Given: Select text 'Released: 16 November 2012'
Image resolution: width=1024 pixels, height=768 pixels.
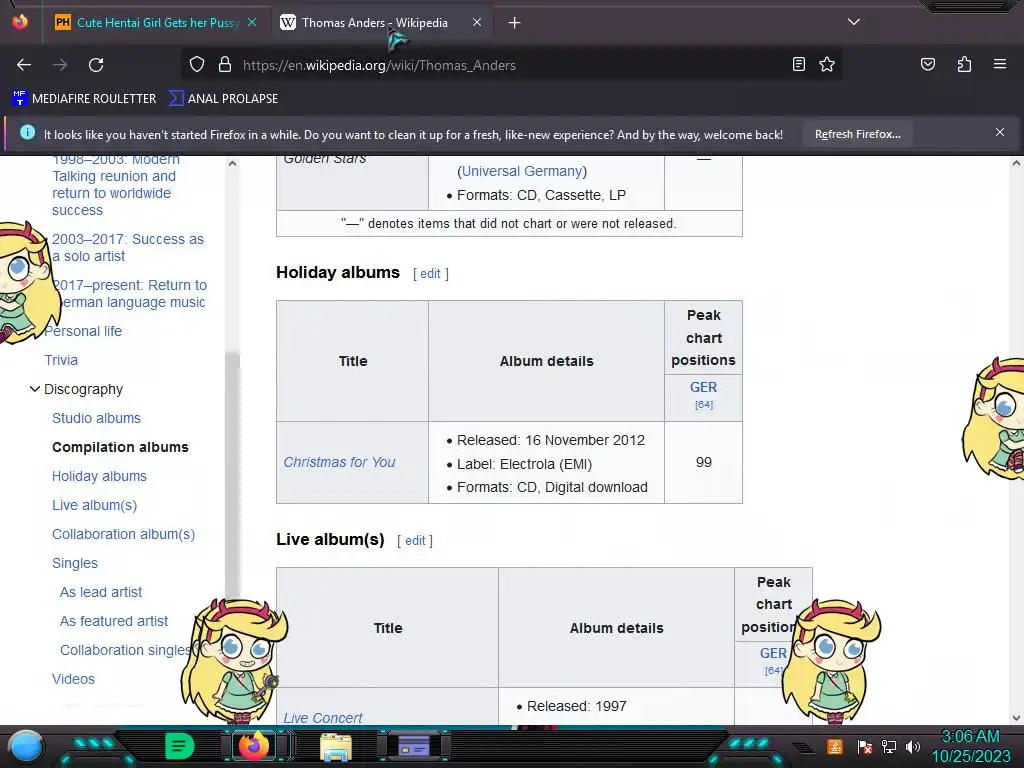Looking at the screenshot, I should tap(551, 440).
